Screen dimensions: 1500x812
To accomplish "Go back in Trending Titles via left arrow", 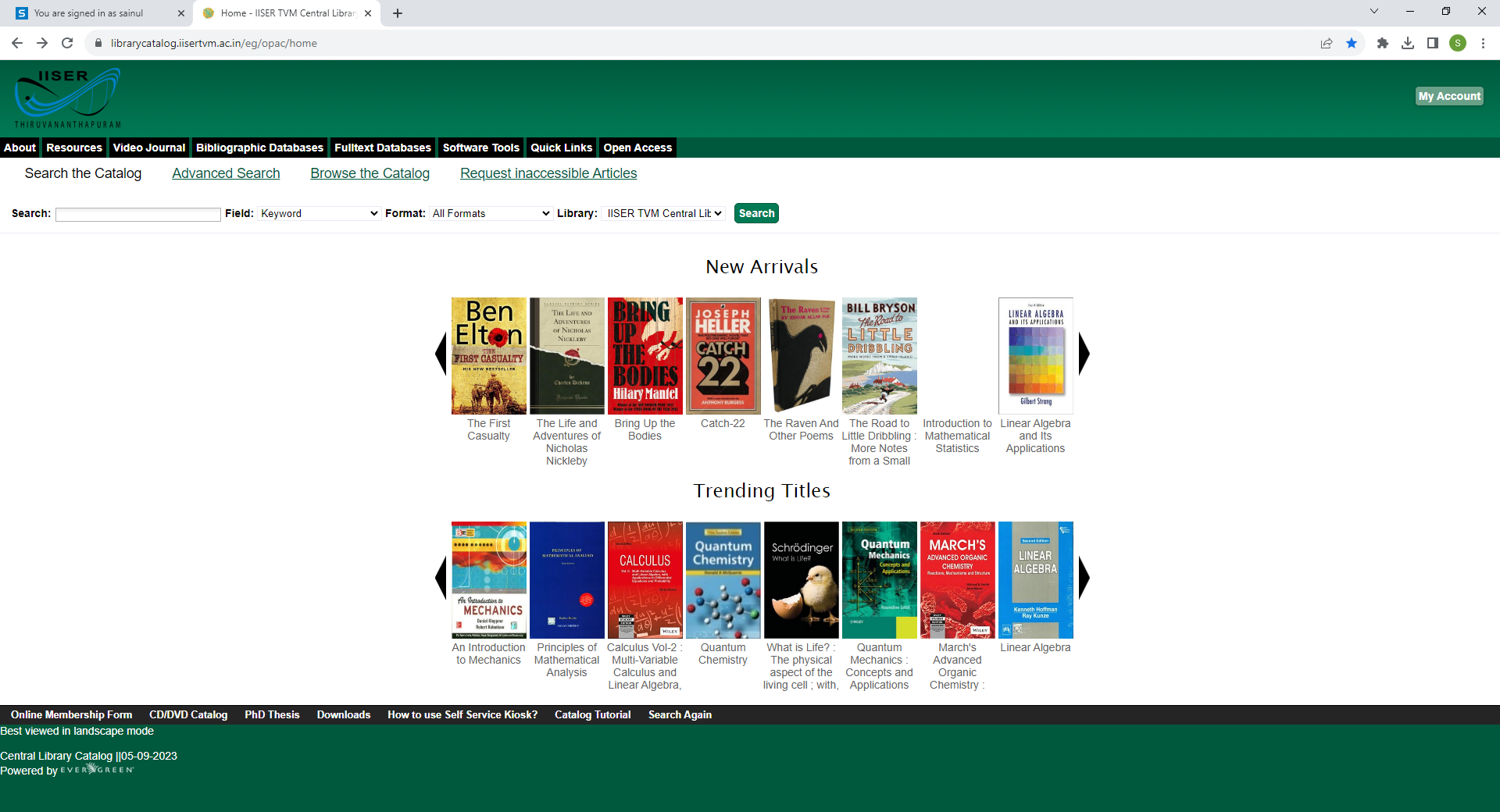I will click(440, 578).
